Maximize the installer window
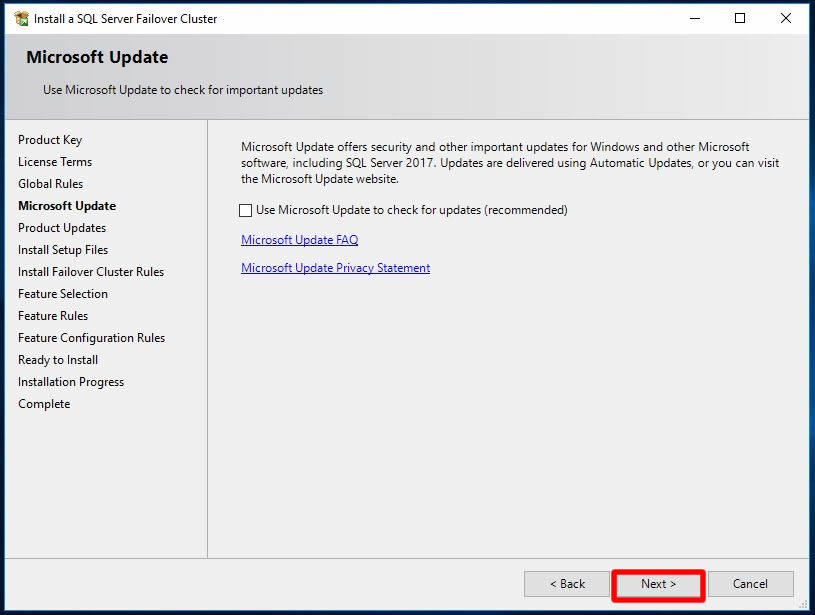815x615 pixels. [x=740, y=18]
